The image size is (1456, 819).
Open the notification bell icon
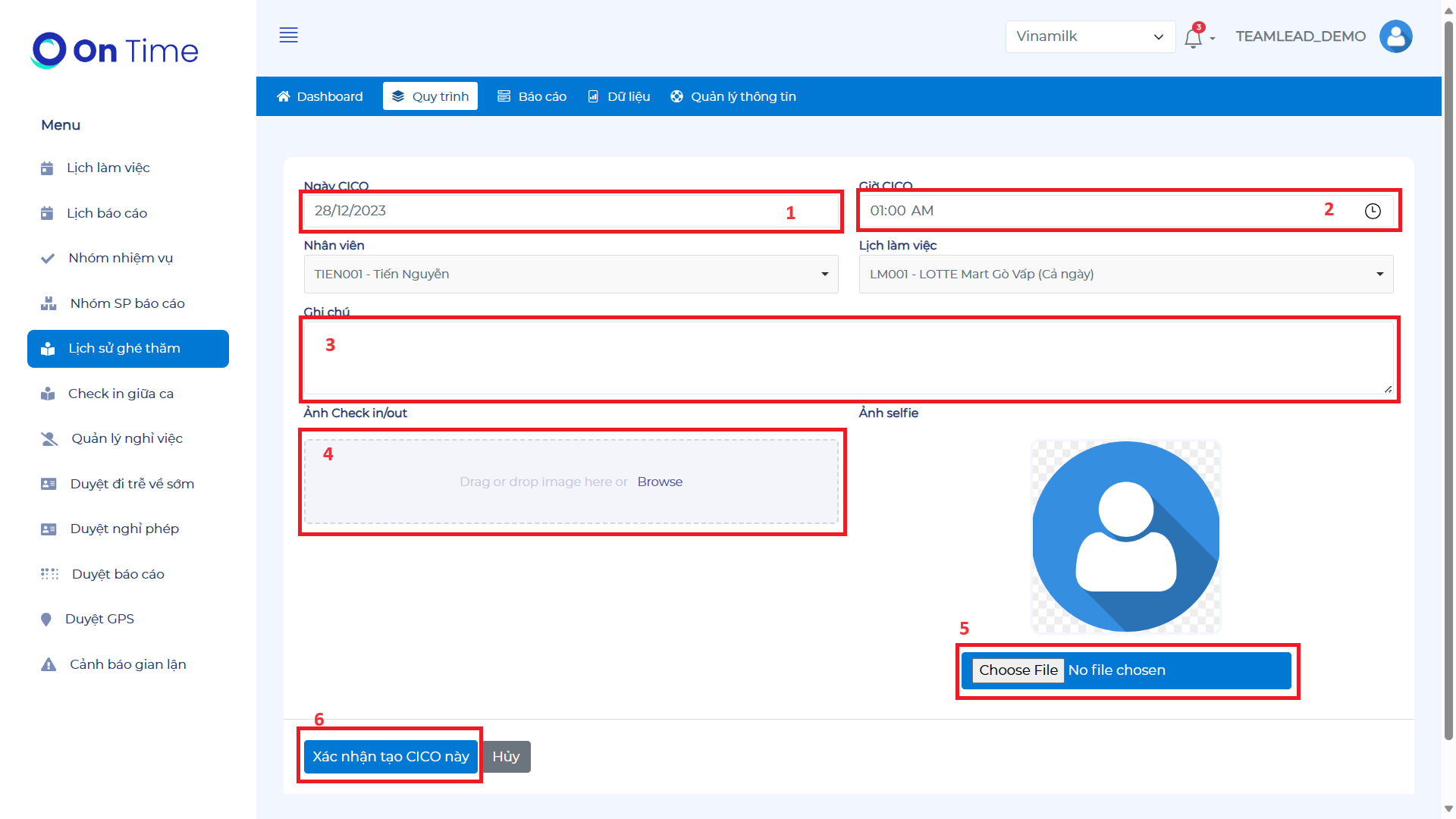1193,37
